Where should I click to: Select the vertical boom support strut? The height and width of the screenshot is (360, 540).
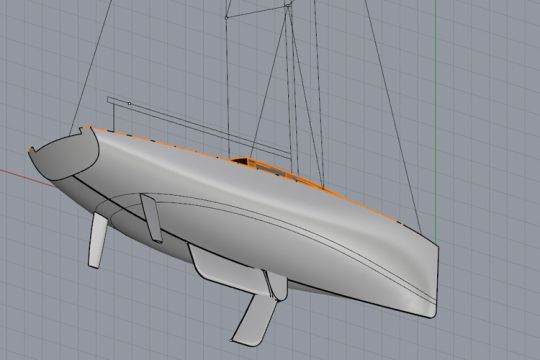(114, 116)
